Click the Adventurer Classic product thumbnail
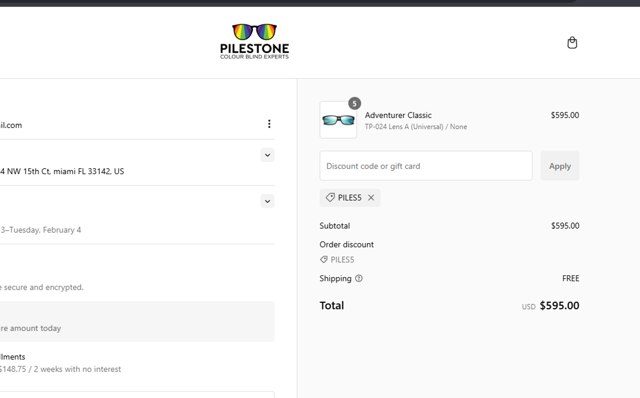The width and height of the screenshot is (640, 398). [338, 120]
